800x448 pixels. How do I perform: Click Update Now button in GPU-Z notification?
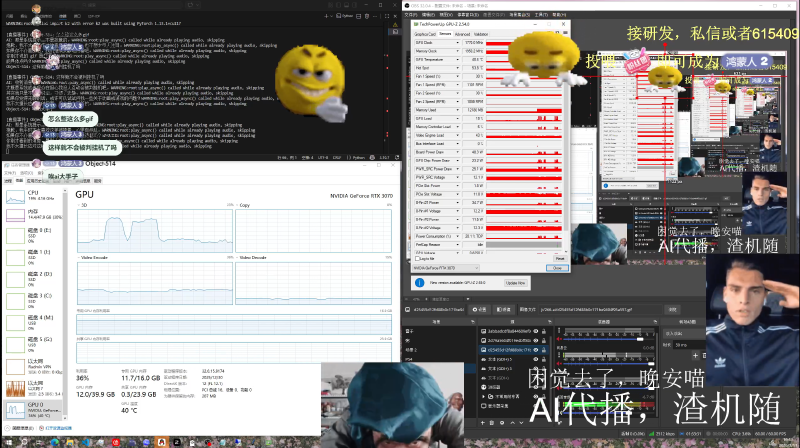[x=514, y=283]
